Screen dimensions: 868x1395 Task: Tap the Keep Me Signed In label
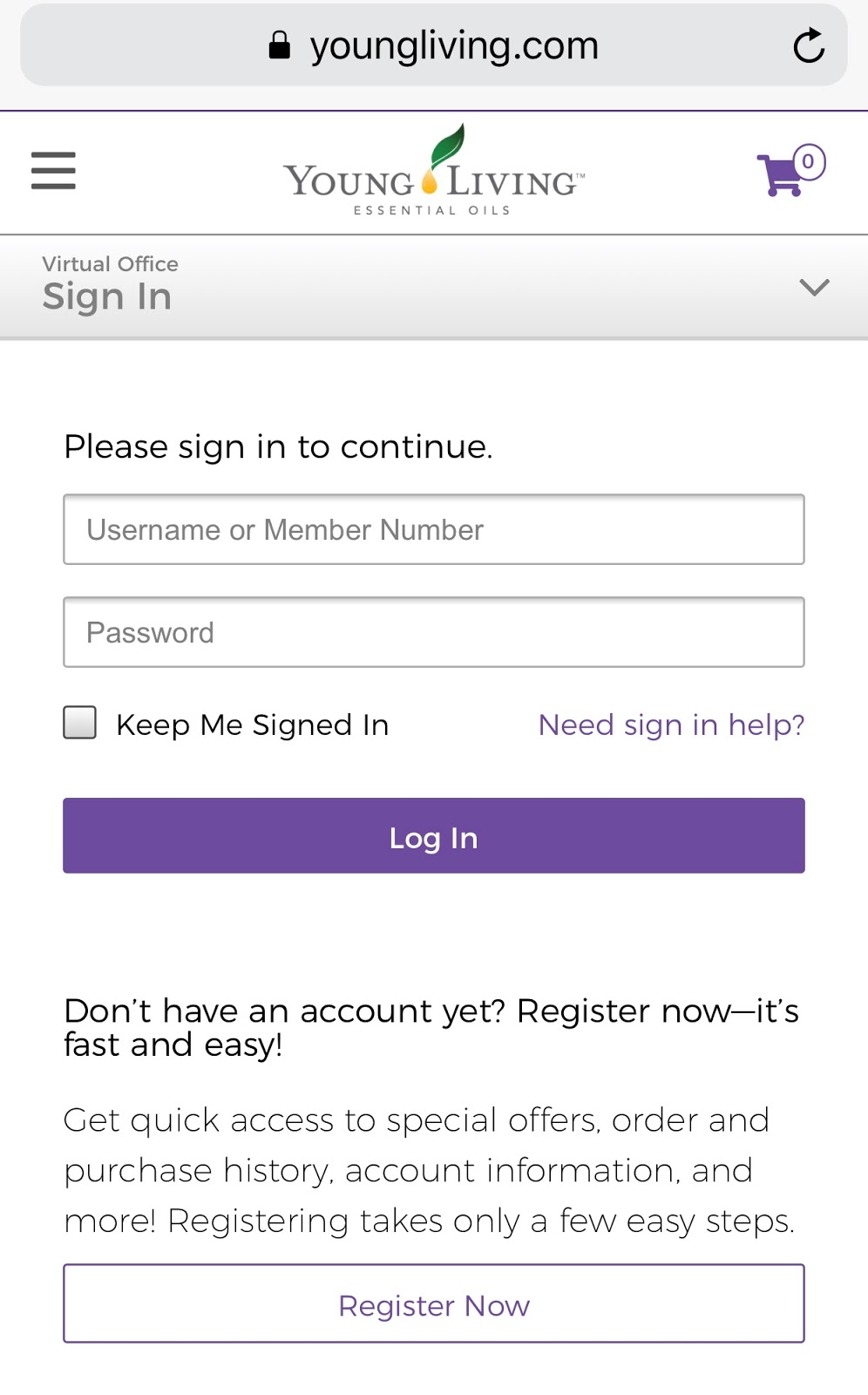click(x=253, y=725)
